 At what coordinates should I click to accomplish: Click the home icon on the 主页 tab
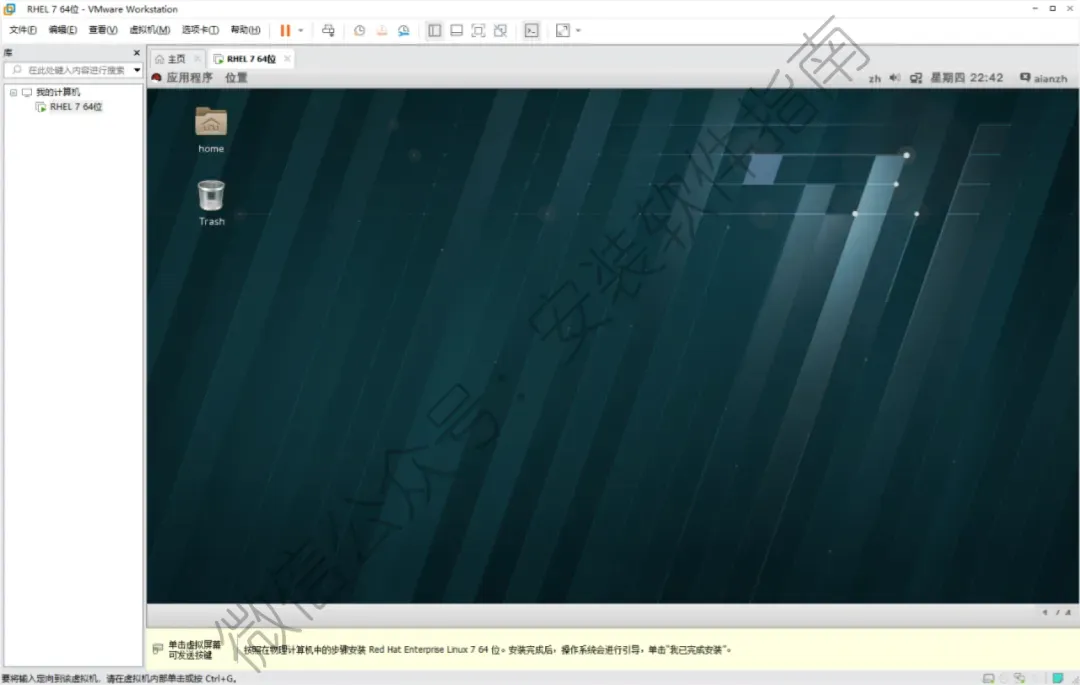(x=160, y=59)
